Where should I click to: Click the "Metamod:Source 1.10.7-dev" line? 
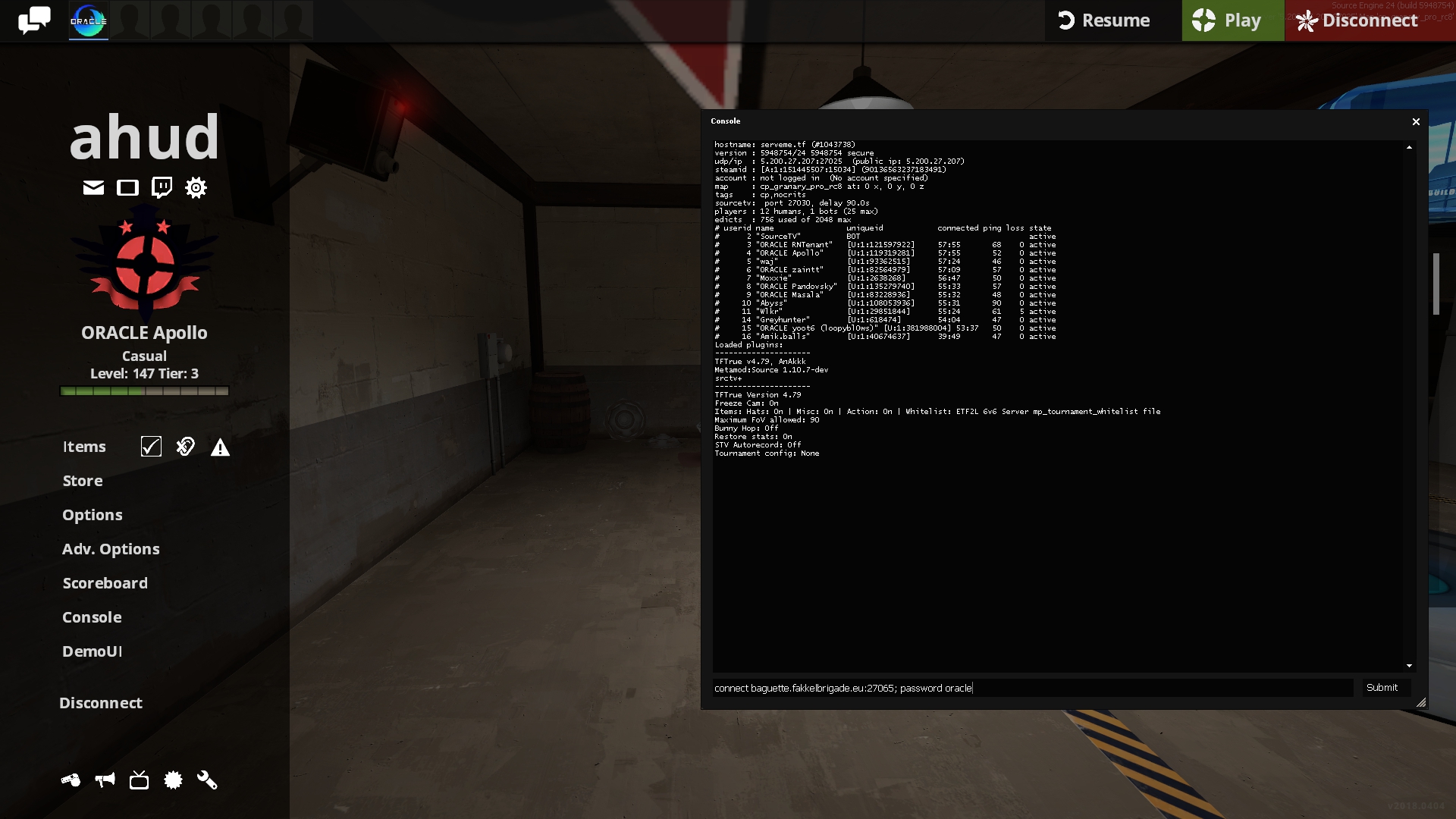[771, 370]
